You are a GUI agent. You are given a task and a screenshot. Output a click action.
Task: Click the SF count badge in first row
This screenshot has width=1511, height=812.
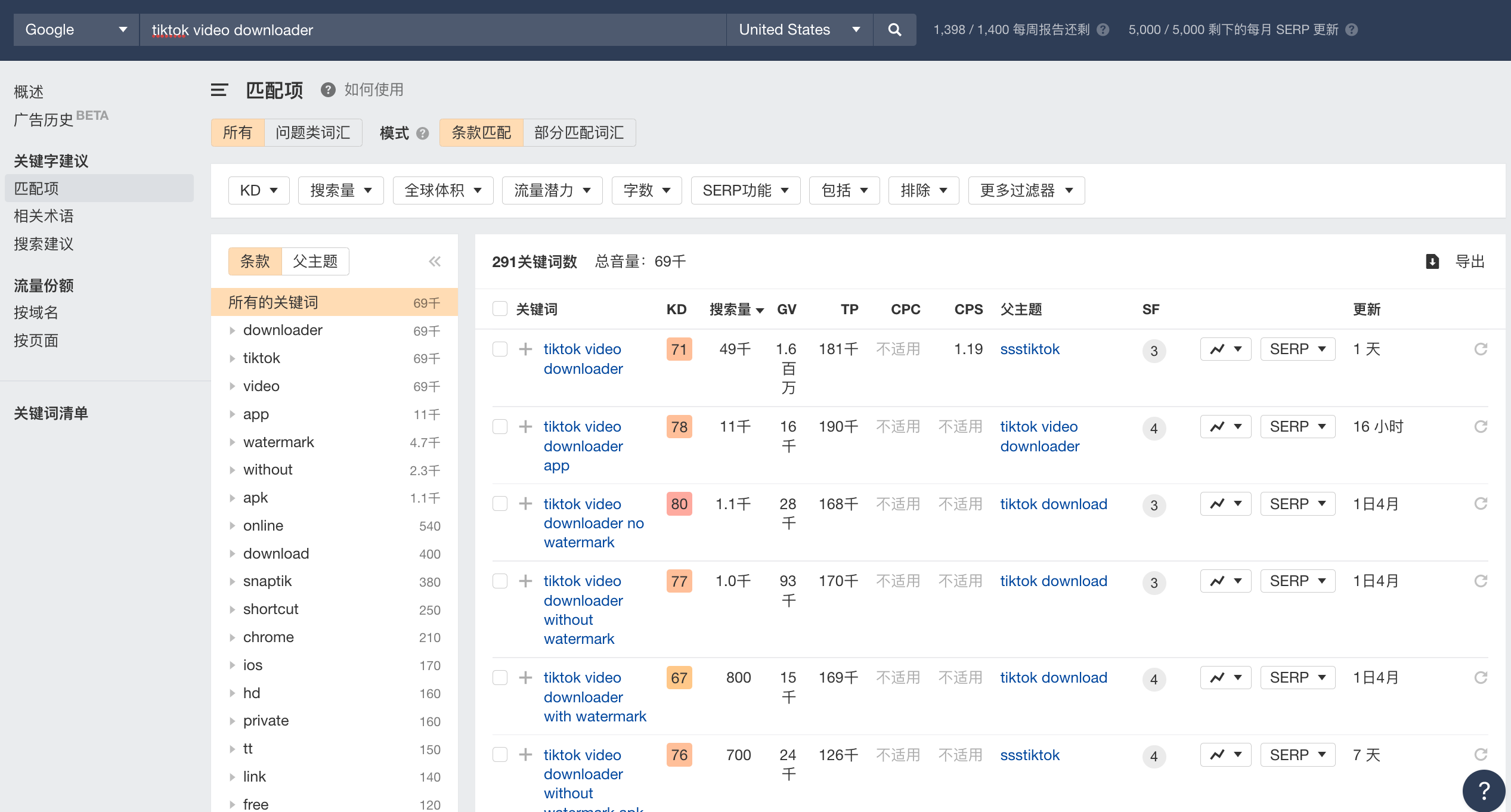click(1154, 351)
